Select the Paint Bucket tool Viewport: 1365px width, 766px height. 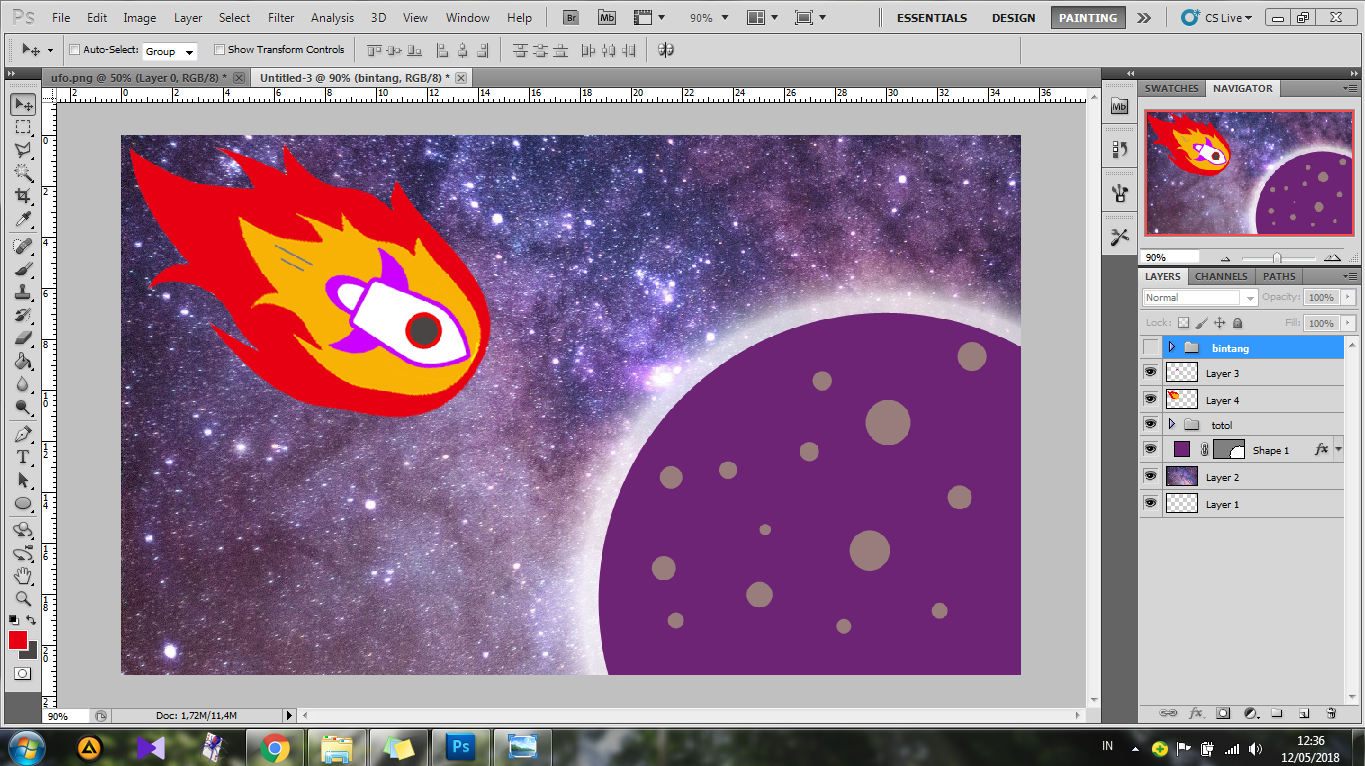tap(23, 361)
